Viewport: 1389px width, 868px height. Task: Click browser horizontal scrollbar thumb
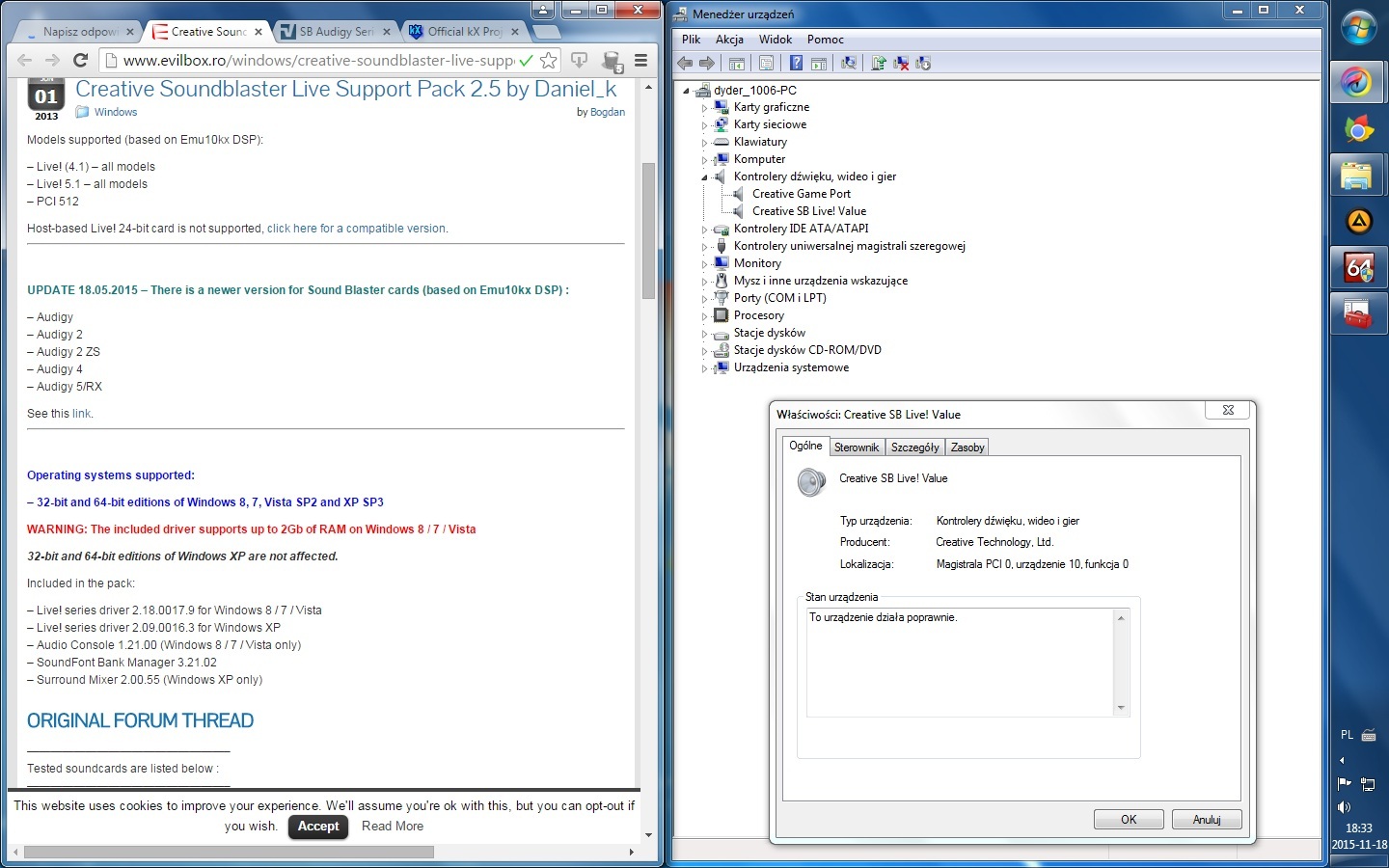click(x=229, y=853)
